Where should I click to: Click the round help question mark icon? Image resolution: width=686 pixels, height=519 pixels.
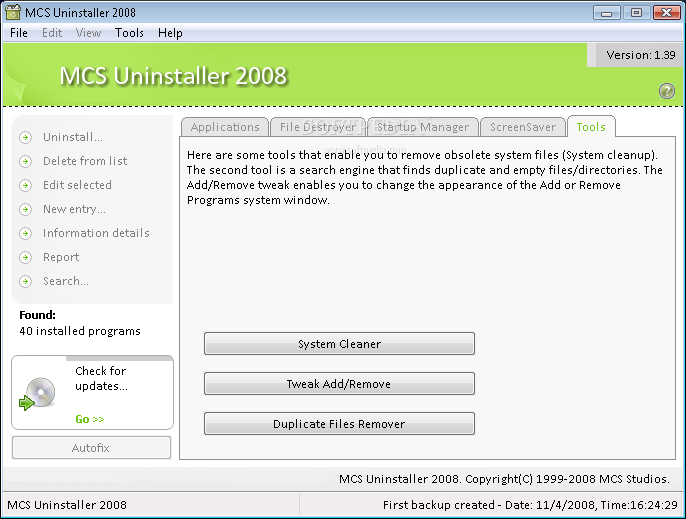pos(667,91)
